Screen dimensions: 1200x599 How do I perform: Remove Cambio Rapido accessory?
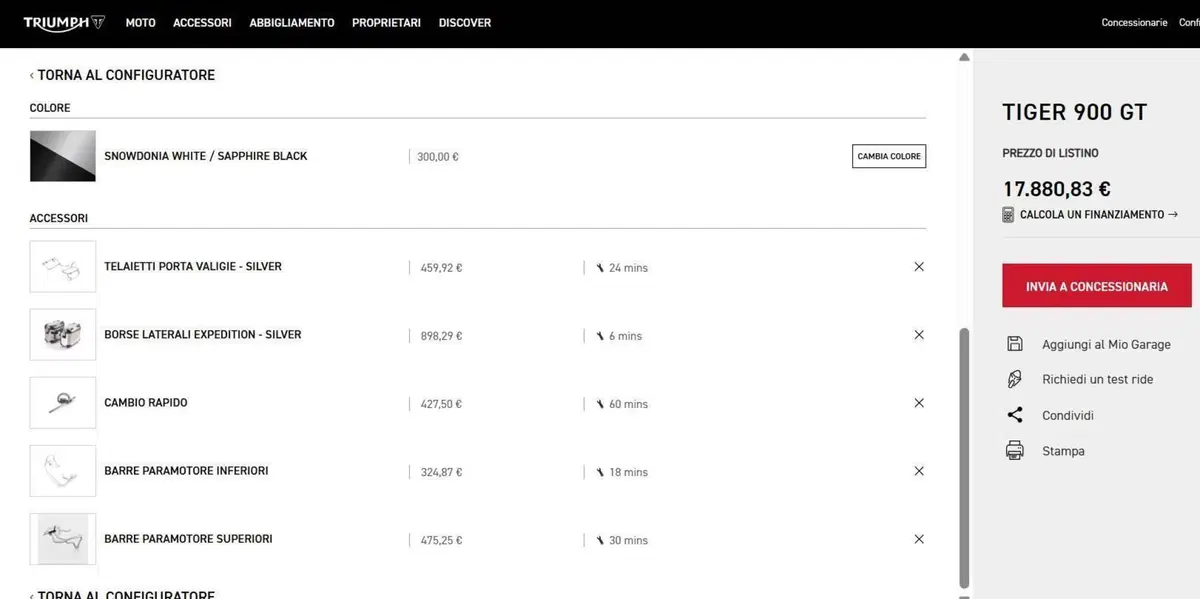919,403
